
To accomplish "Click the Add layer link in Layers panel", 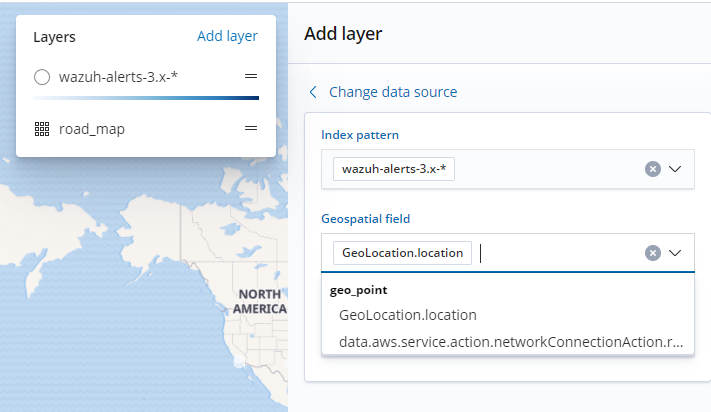I will point(227,36).
